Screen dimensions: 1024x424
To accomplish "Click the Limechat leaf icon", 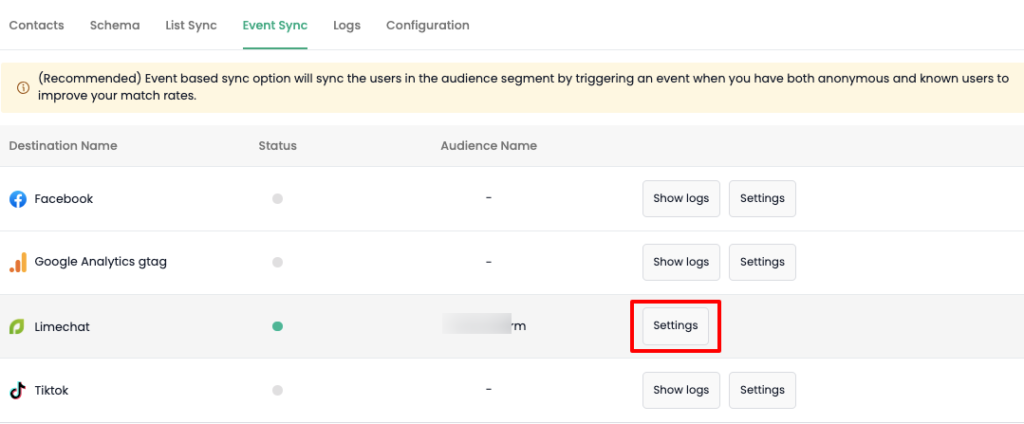I will (x=18, y=327).
